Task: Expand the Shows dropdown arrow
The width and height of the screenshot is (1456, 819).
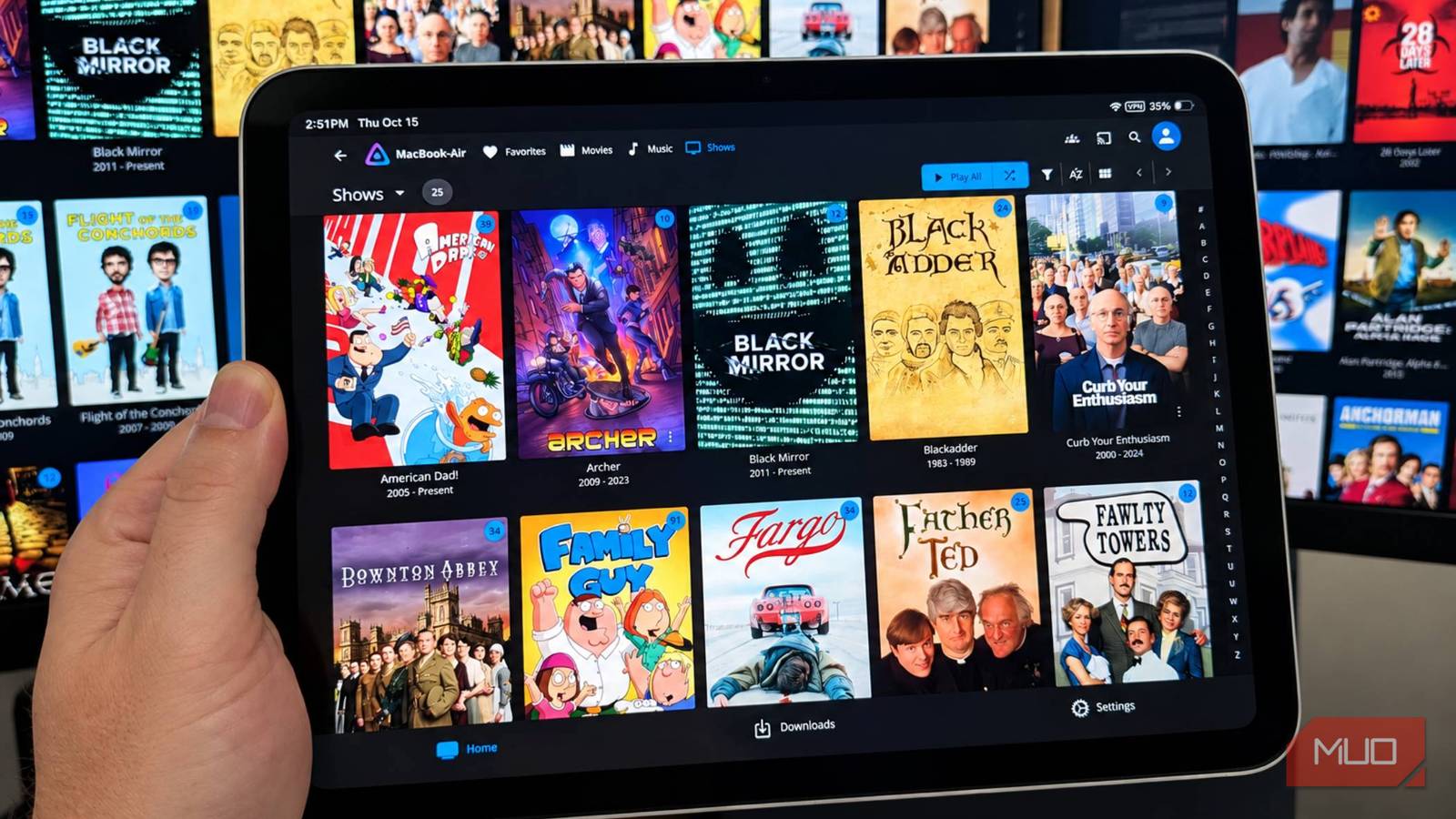Action: click(x=399, y=193)
